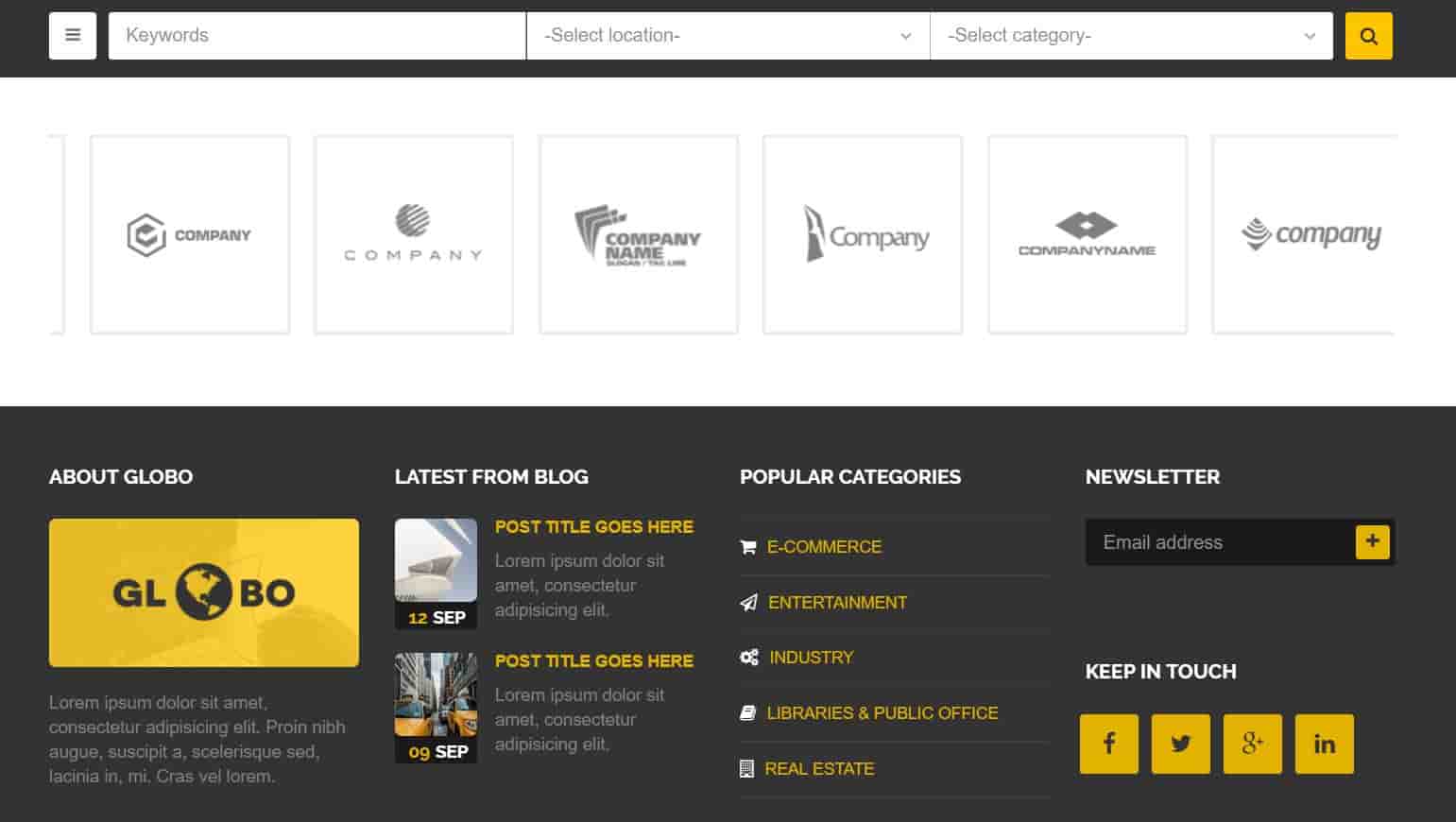Submit newsletter with the plus button
The width and height of the screenshot is (1456, 822).
[1372, 541]
